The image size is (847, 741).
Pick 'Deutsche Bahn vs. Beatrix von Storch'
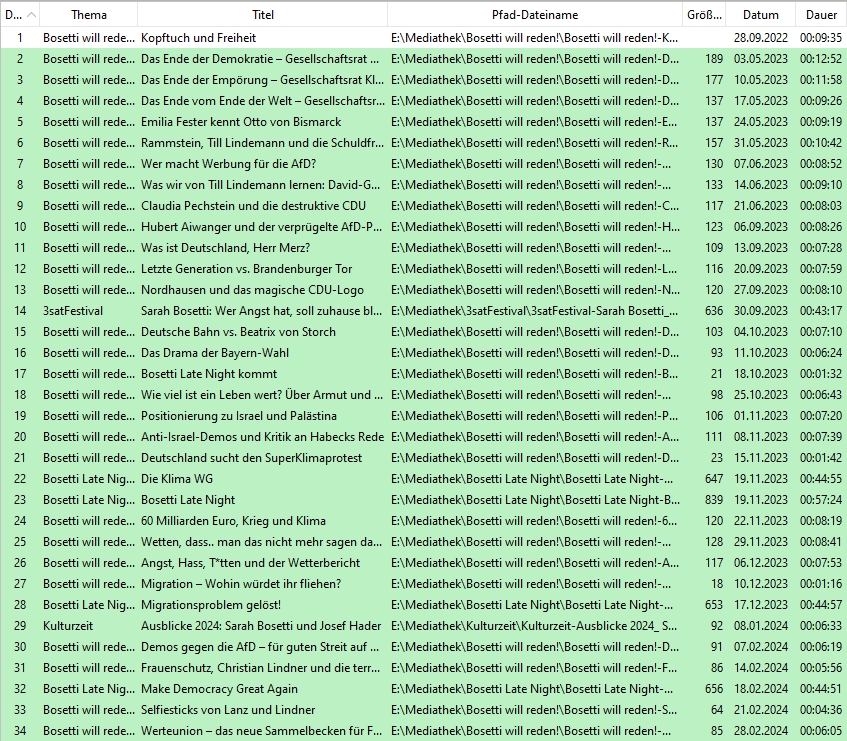(238, 332)
